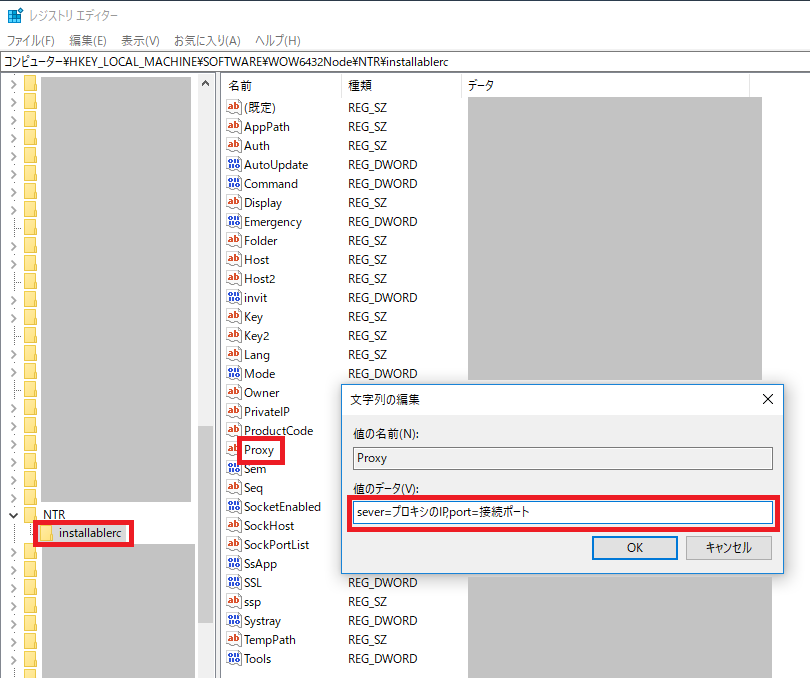Open the ヘルプ(H) menu
Screen dimensions: 810x678
[277, 40]
